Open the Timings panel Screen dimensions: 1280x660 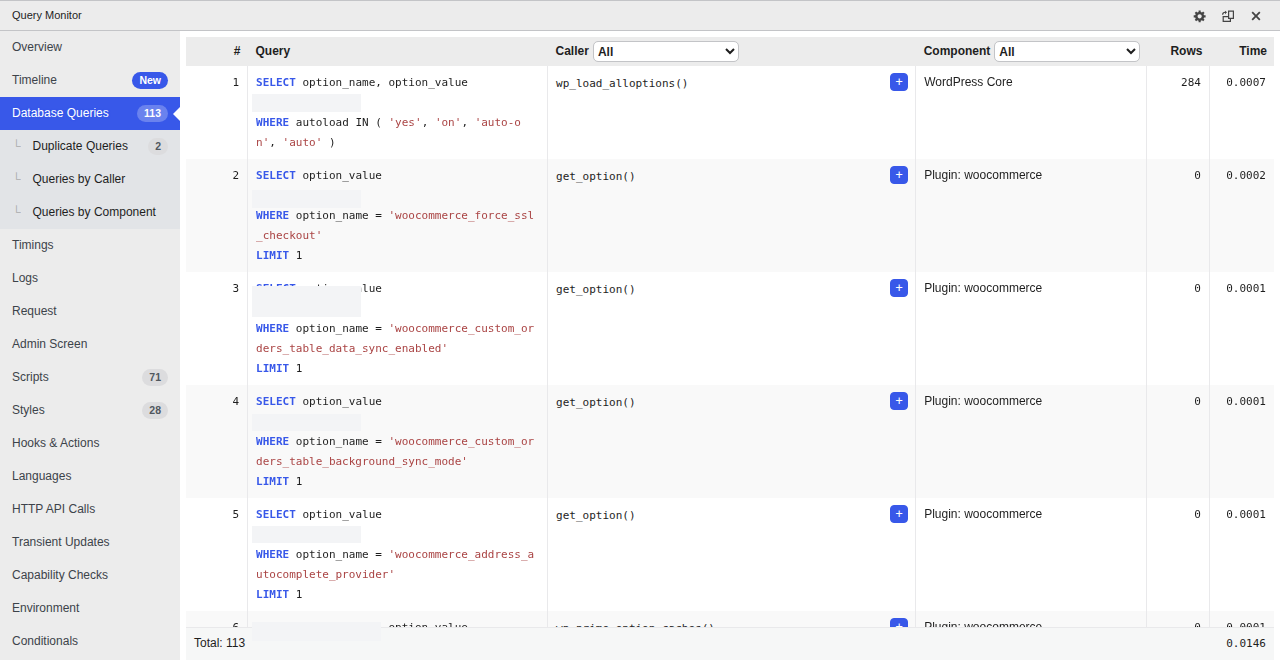pyautogui.click(x=90, y=245)
